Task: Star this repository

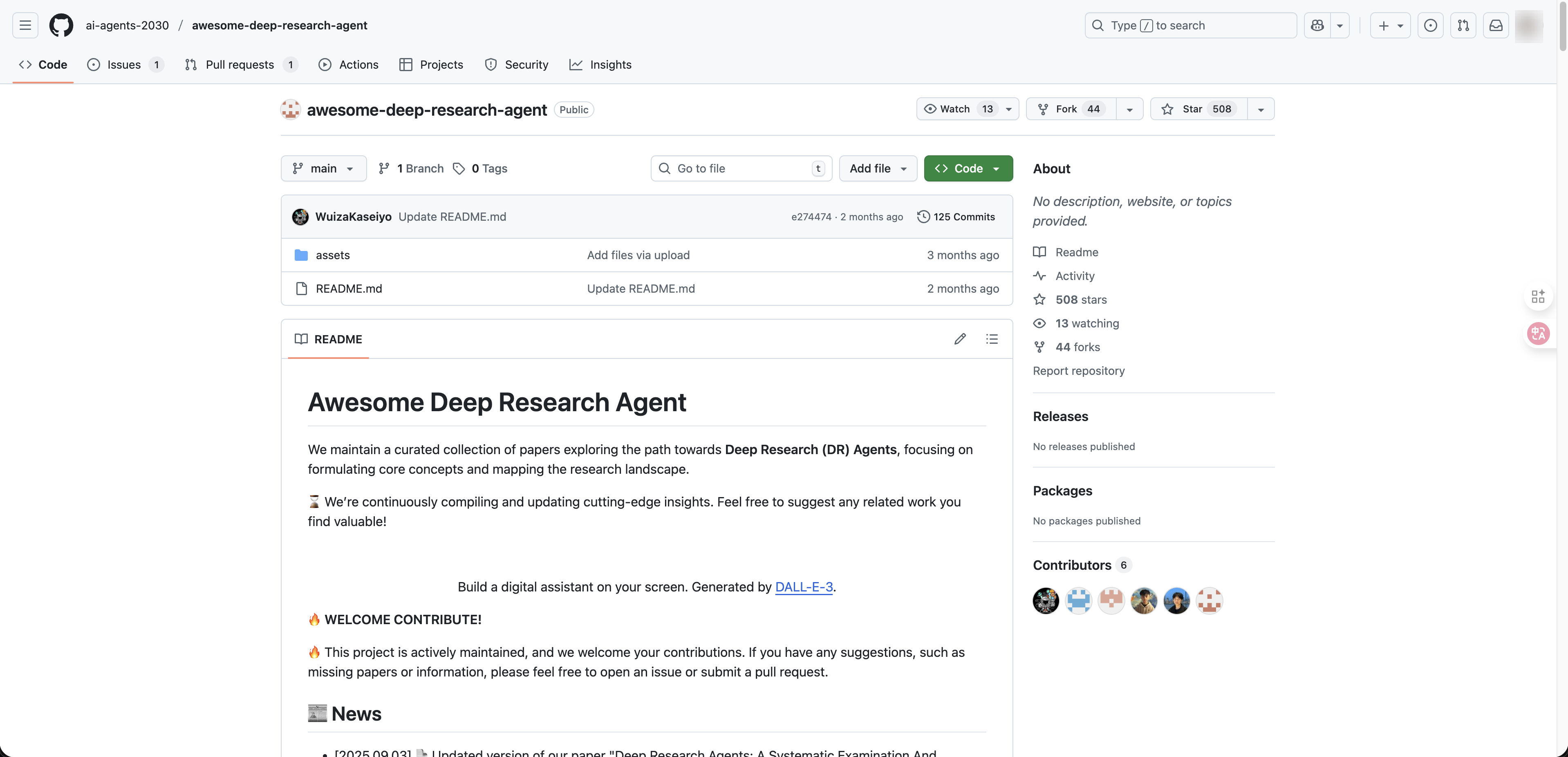Action: coord(1198,109)
